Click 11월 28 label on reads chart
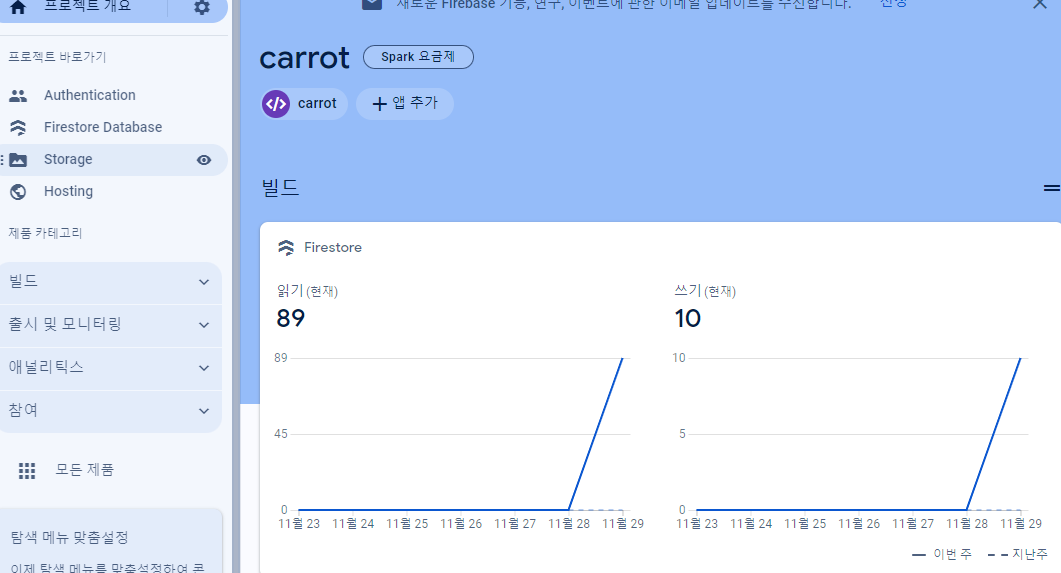The image size is (1061, 573). click(x=569, y=524)
